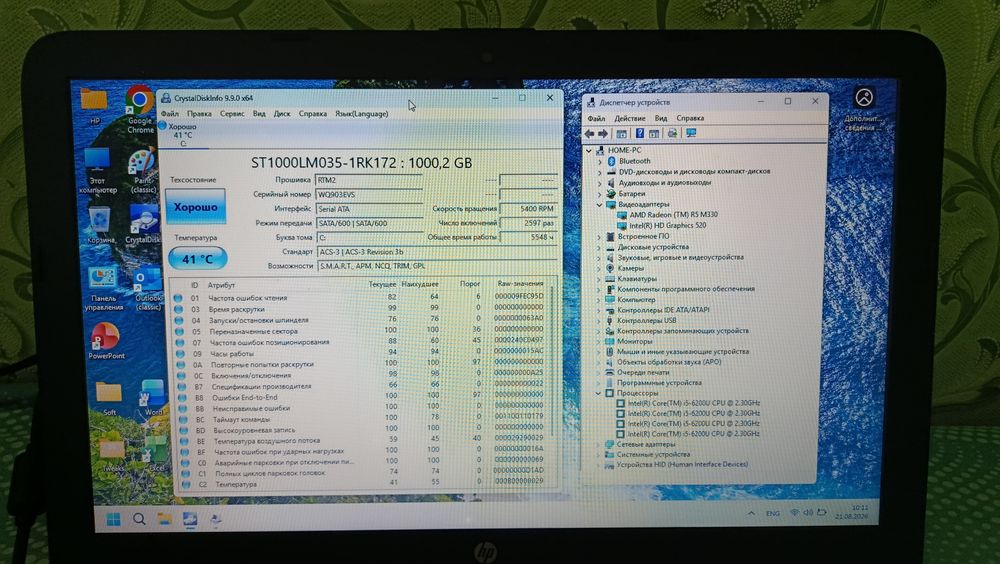Viewport: 1000px width, 564px height.
Task: Open Язык(Language) menu in CrystalDiskInfo
Action: pos(362,114)
